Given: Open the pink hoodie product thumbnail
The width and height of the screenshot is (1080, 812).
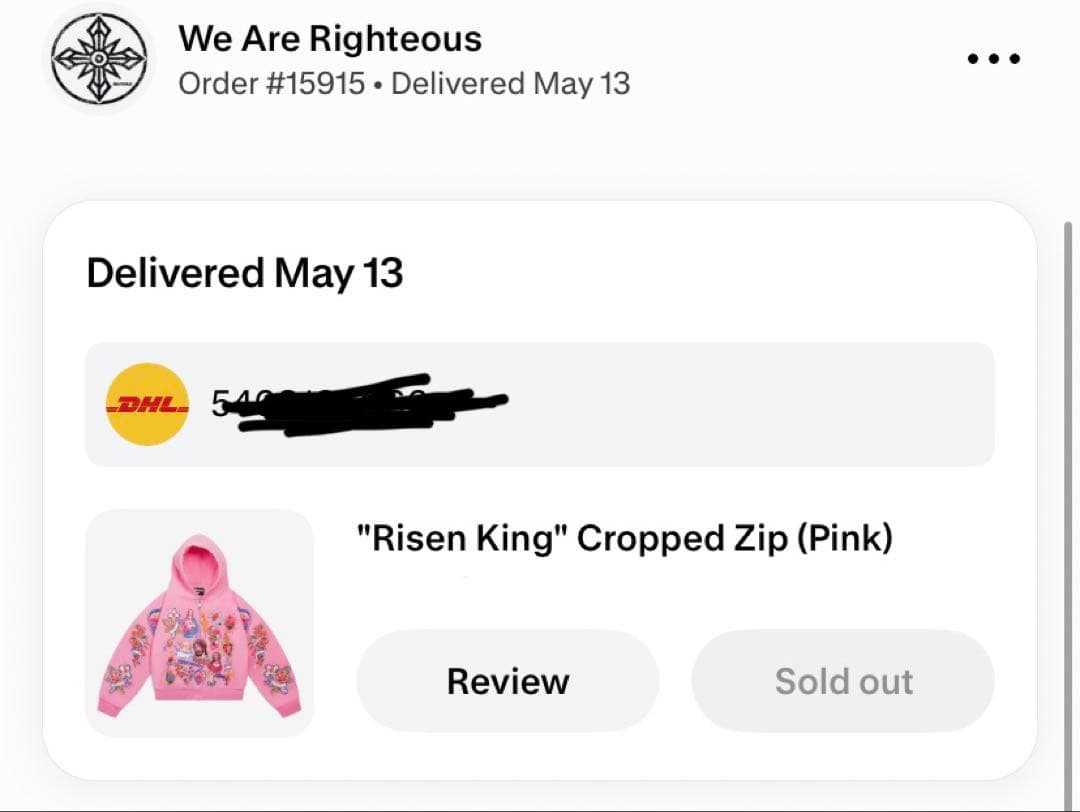Looking at the screenshot, I should [x=199, y=623].
